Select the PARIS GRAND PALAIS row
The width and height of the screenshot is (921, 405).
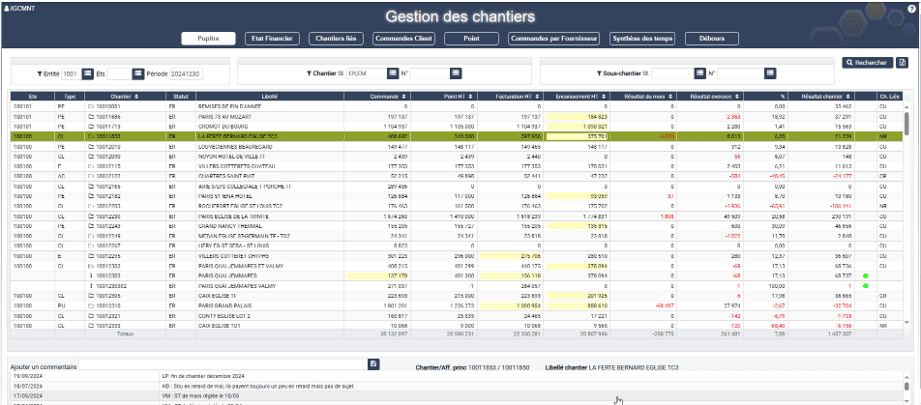[456, 305]
